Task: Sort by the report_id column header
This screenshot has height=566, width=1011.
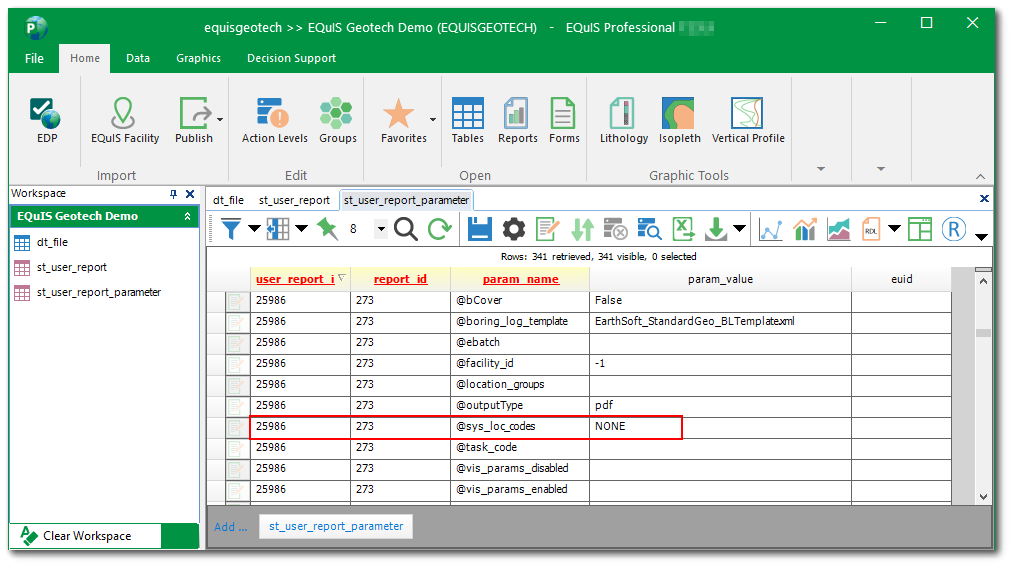Action: (400, 279)
